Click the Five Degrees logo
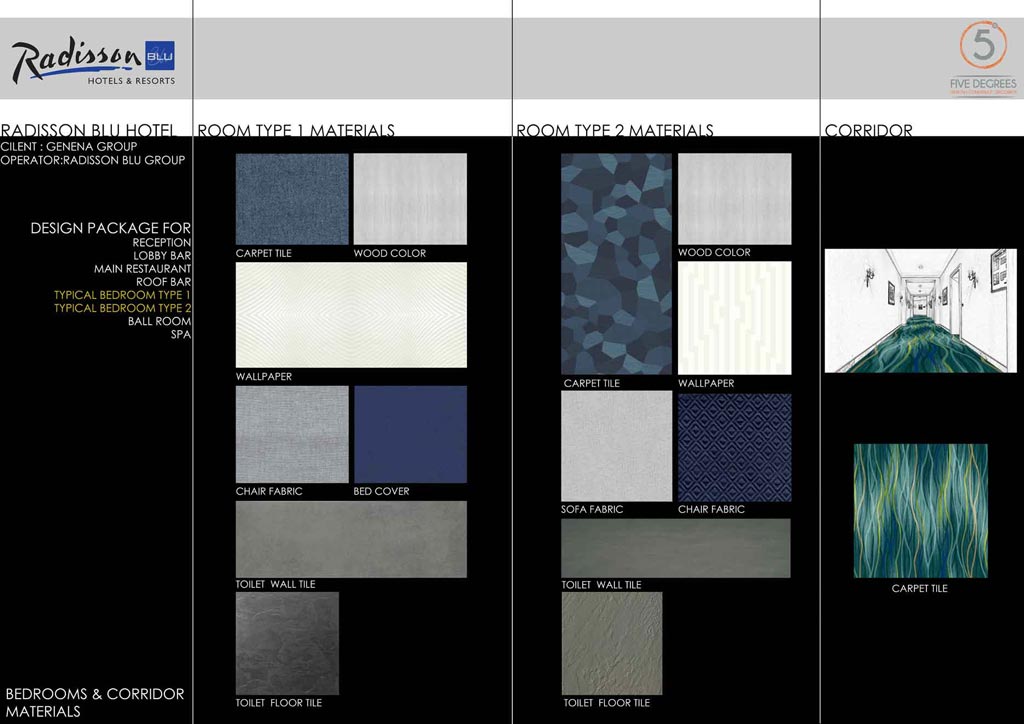1024x724 pixels. [x=983, y=59]
